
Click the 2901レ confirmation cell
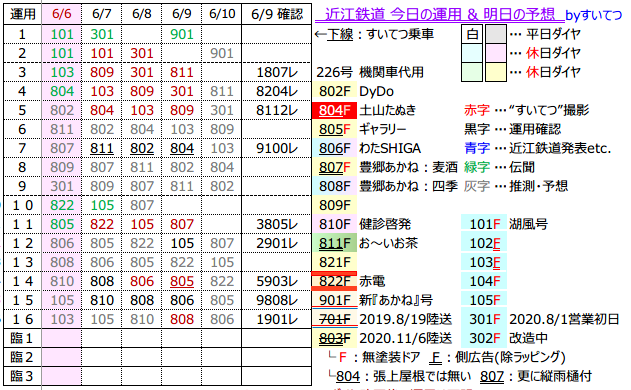(x=276, y=243)
